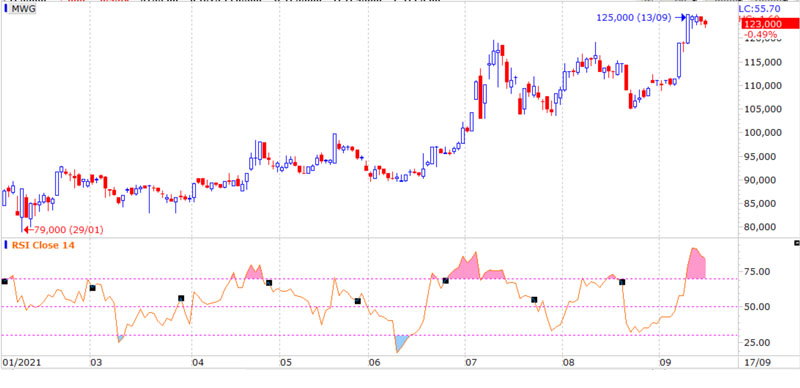The height and width of the screenshot is (388, 800).
Task: Click the 125,000 (13/09) high annotation
Action: pos(634,17)
